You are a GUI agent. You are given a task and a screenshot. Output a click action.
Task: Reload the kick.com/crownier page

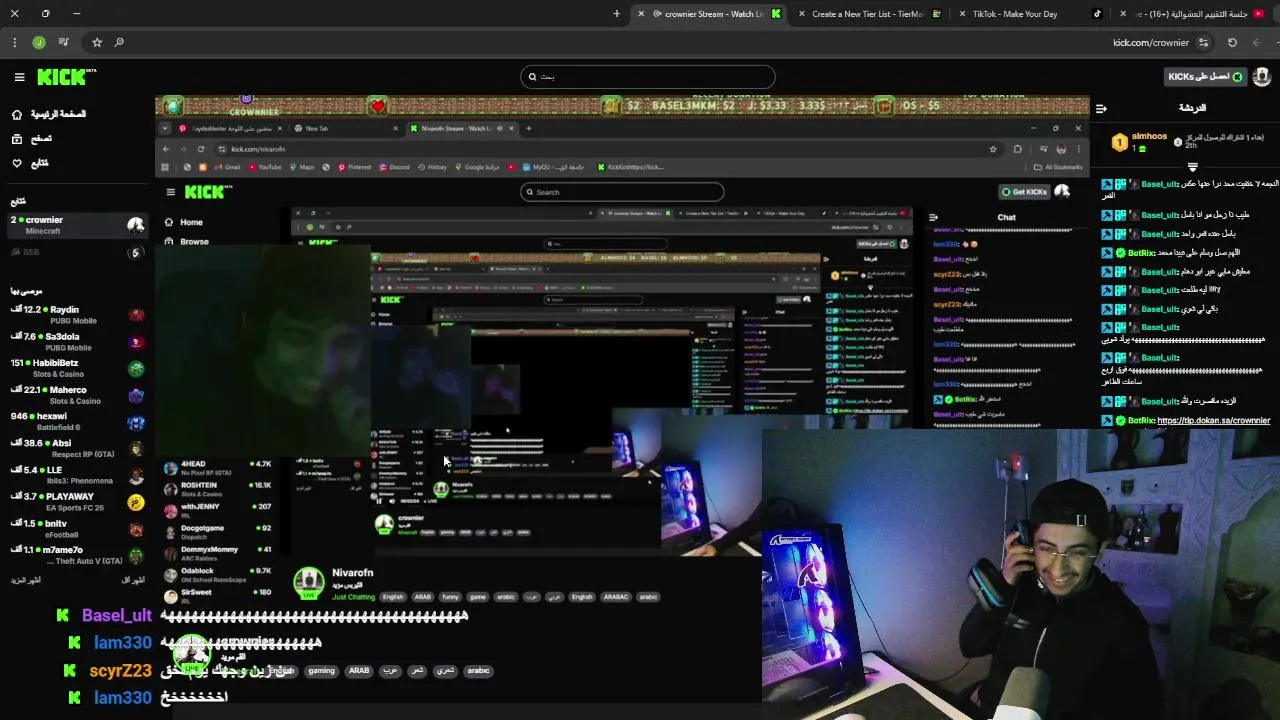point(1232,42)
